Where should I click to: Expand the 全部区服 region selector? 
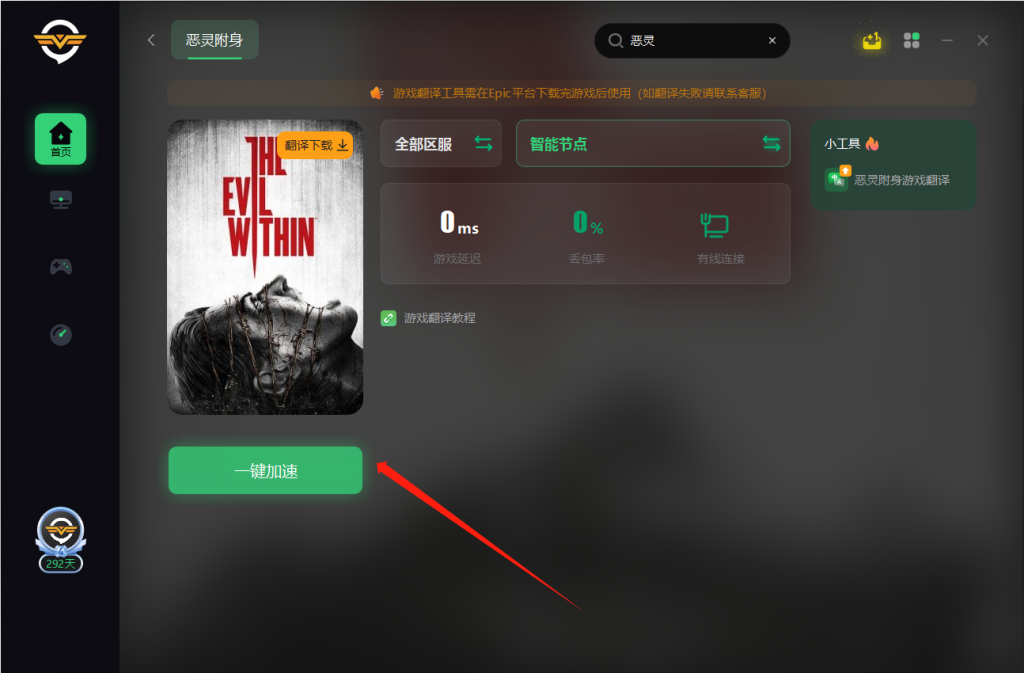[441, 144]
